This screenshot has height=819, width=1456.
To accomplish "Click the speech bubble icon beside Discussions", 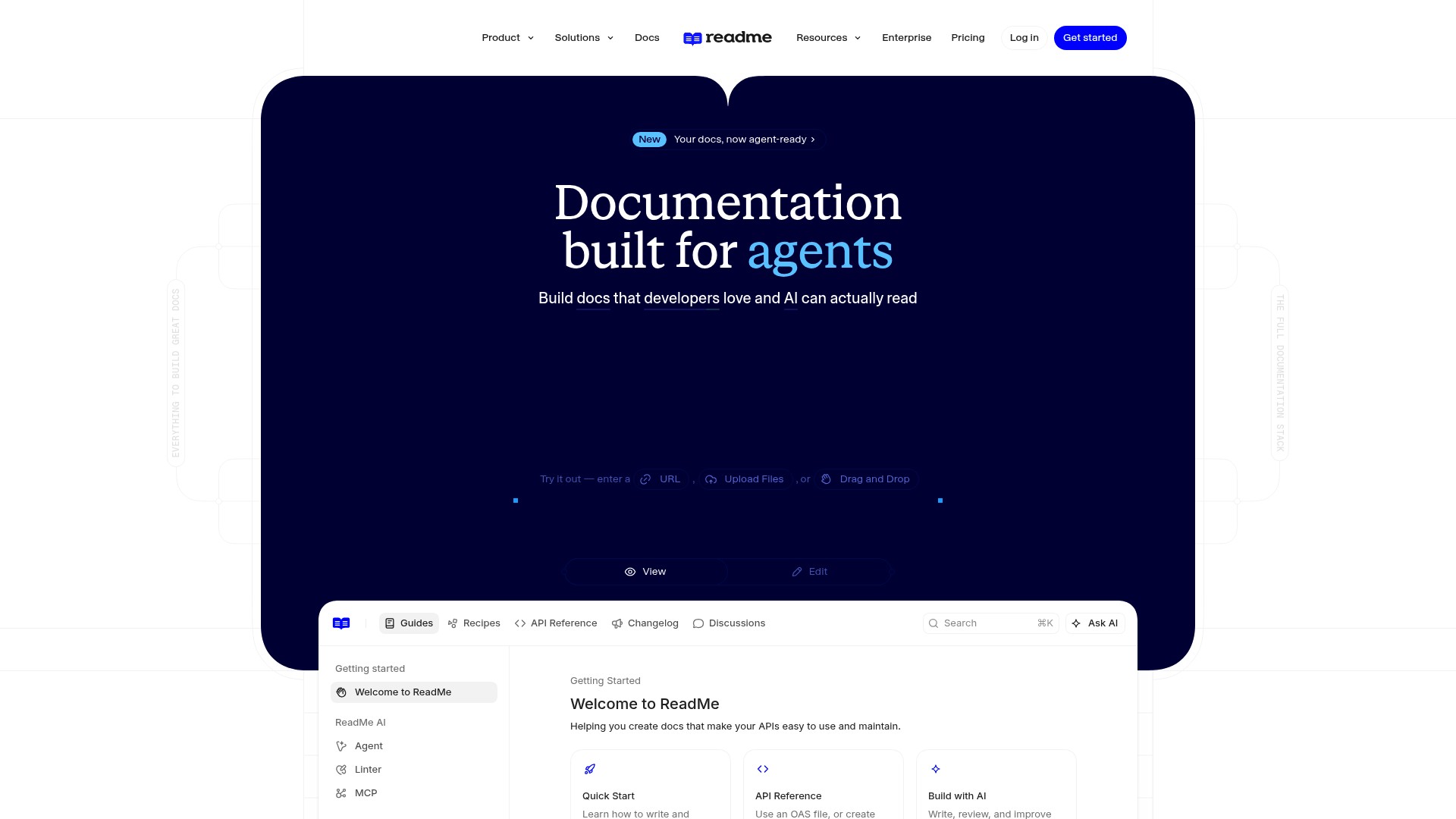I will tap(698, 623).
